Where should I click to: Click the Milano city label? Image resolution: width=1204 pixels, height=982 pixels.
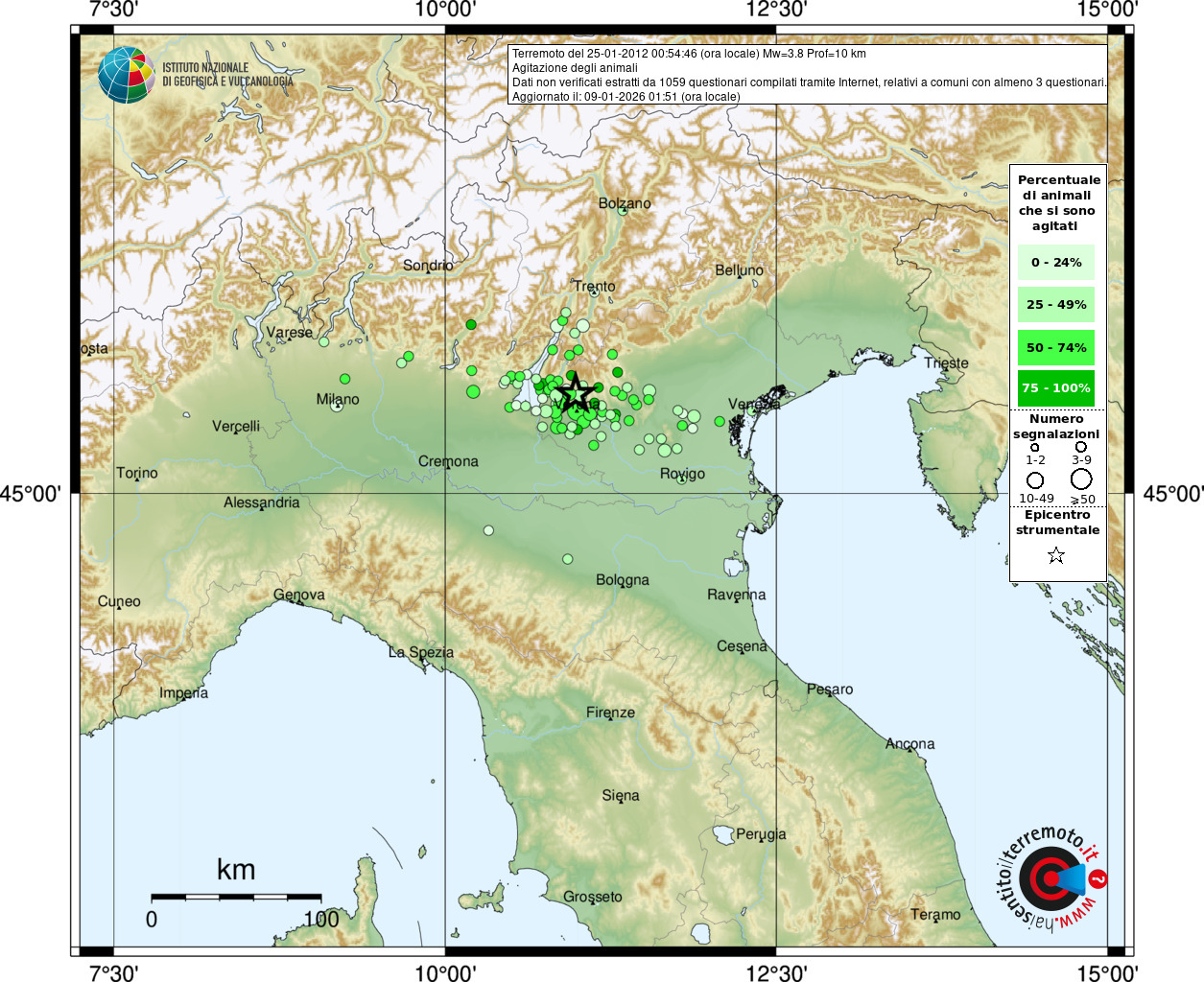pos(338,399)
